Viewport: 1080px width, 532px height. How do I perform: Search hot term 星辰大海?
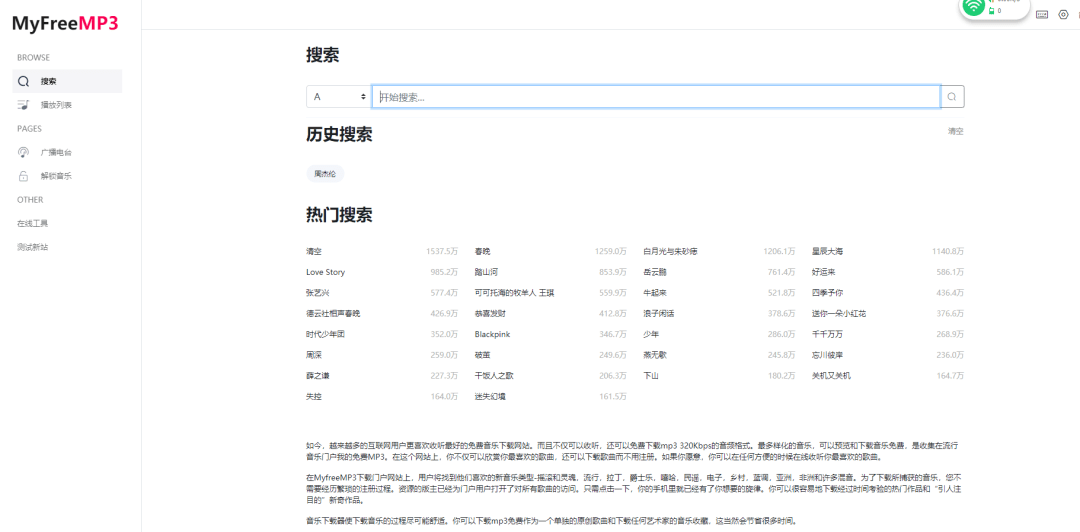coord(827,252)
